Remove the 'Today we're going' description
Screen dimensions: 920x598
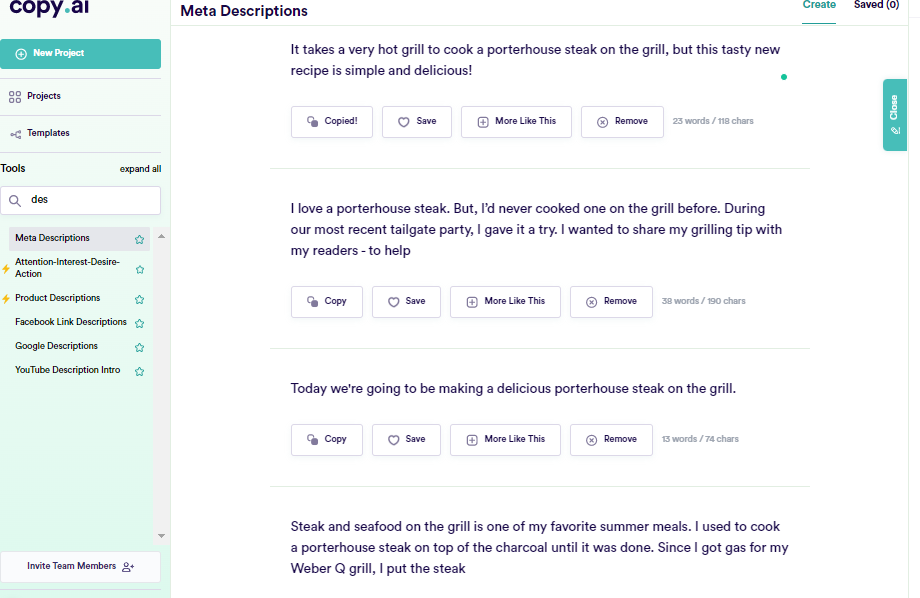tap(611, 439)
